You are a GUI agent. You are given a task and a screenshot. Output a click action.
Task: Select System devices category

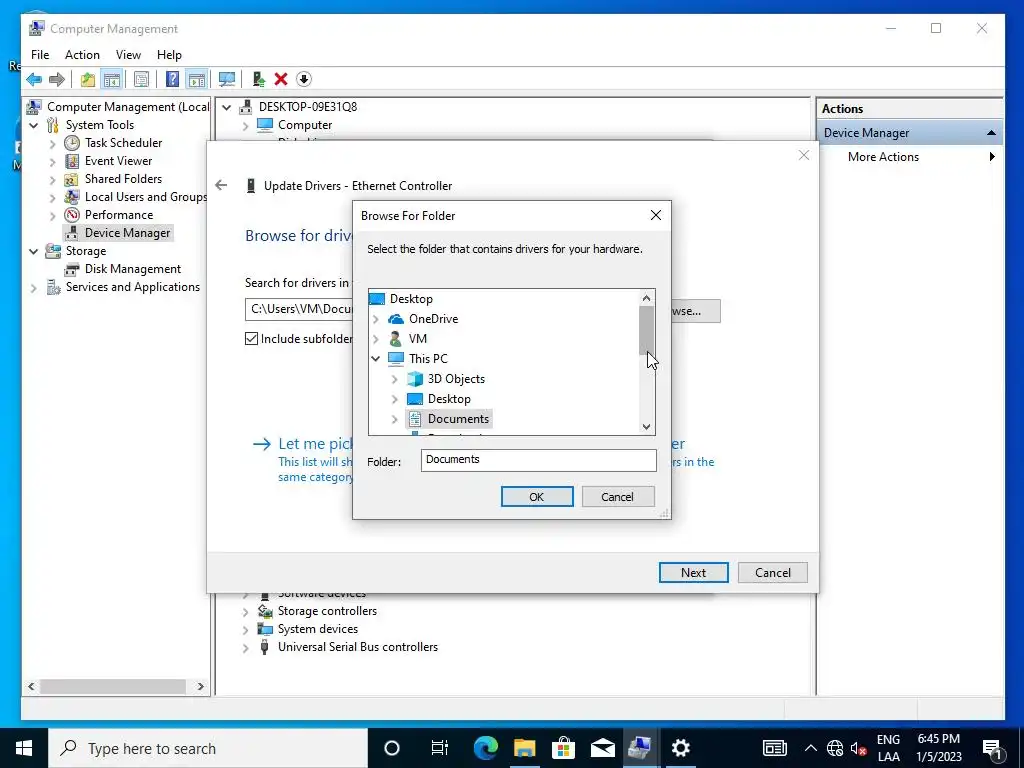coord(317,629)
